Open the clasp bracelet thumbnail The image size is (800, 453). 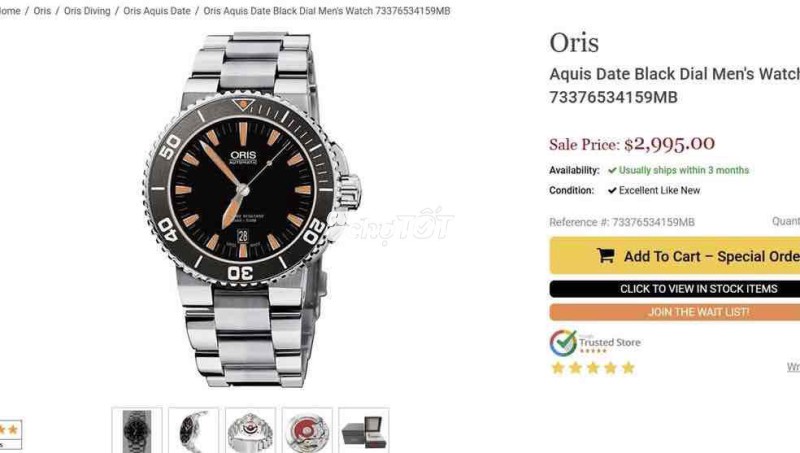251,430
